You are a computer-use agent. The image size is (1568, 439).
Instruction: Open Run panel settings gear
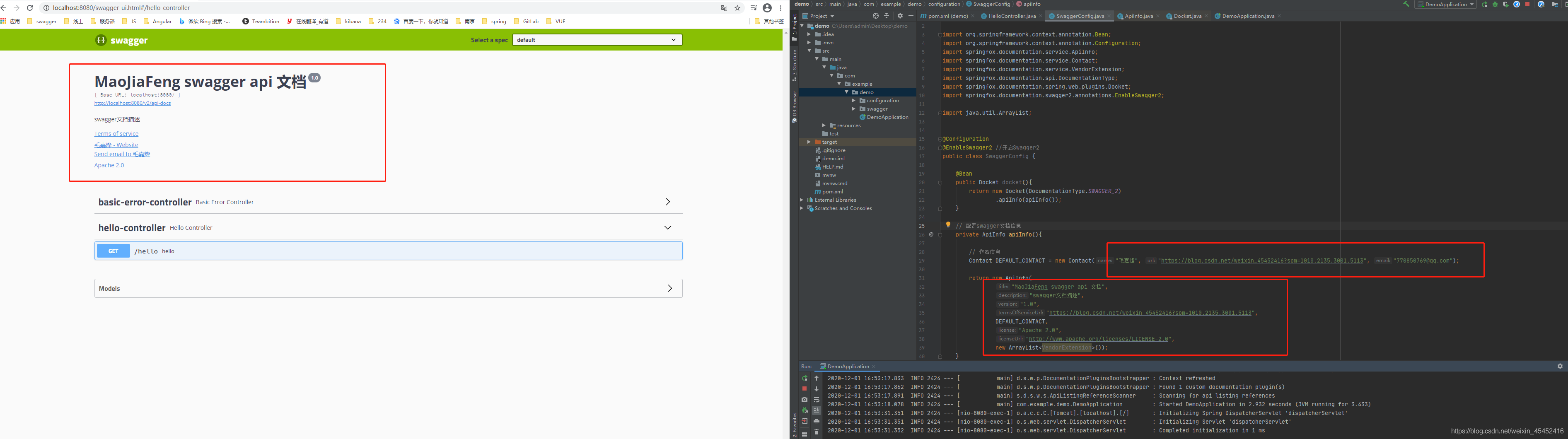1560,366
